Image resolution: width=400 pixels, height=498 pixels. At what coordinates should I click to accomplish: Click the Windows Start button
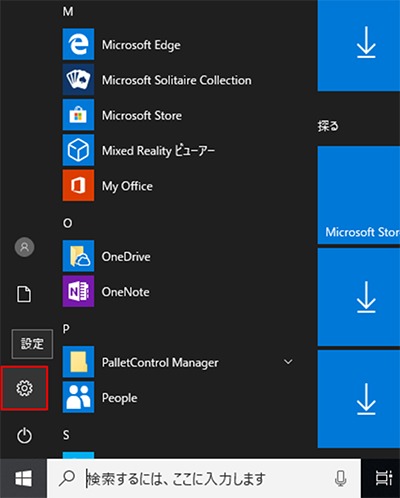[23, 478]
